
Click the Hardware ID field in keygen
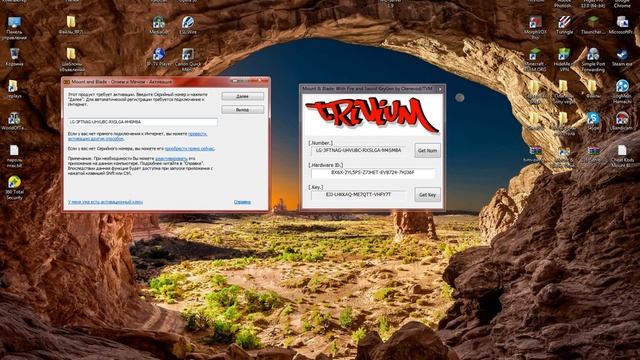coord(372,173)
